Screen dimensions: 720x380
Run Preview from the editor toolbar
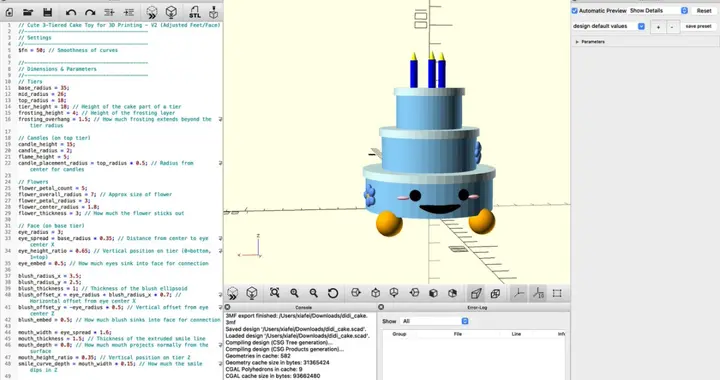point(152,12)
